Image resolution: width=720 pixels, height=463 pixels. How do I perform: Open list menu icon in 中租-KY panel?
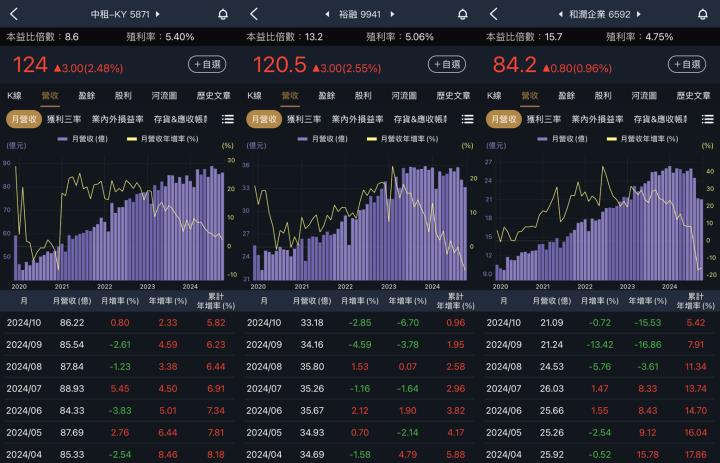coord(227,119)
